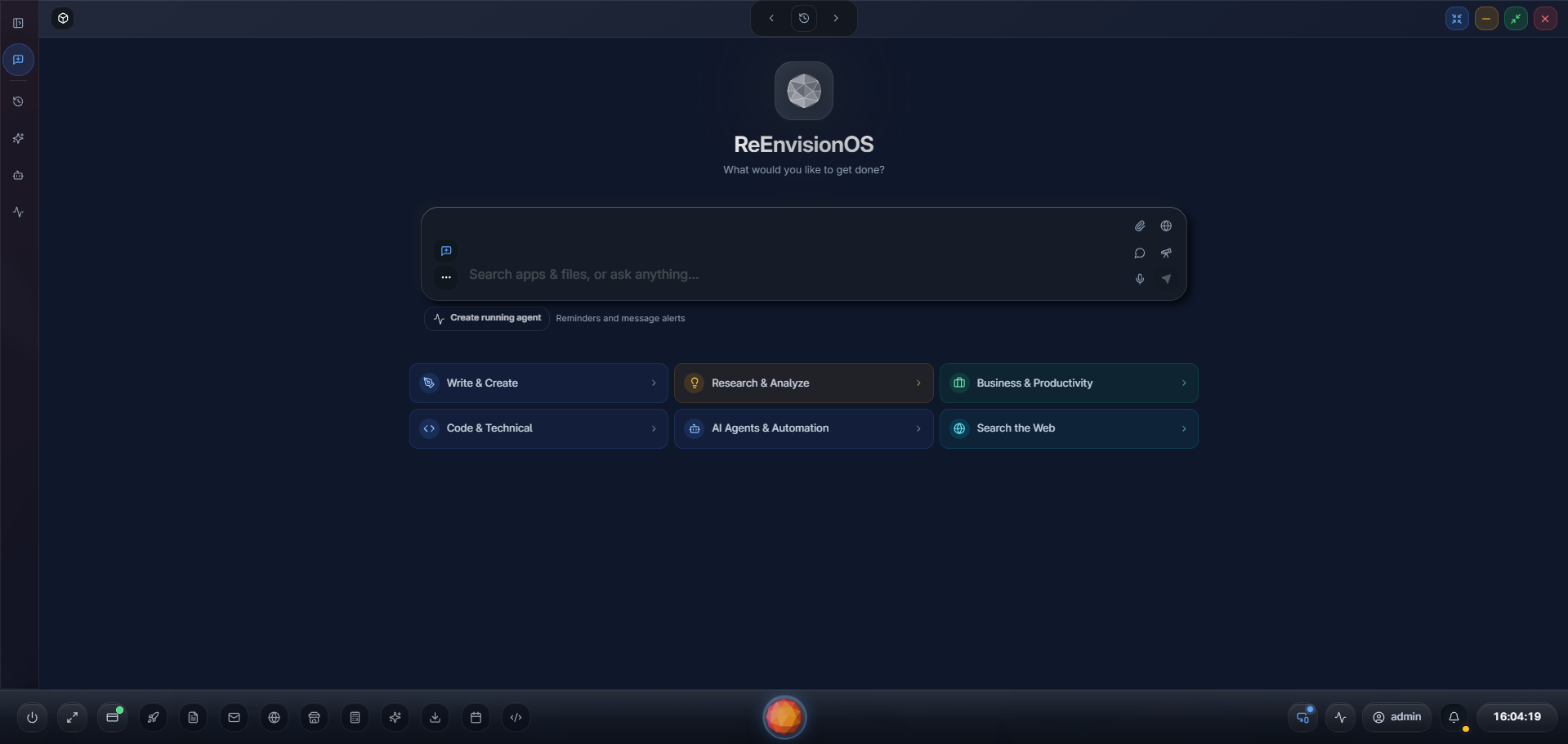Open the rocket launcher icon in taskbar

pos(153,717)
